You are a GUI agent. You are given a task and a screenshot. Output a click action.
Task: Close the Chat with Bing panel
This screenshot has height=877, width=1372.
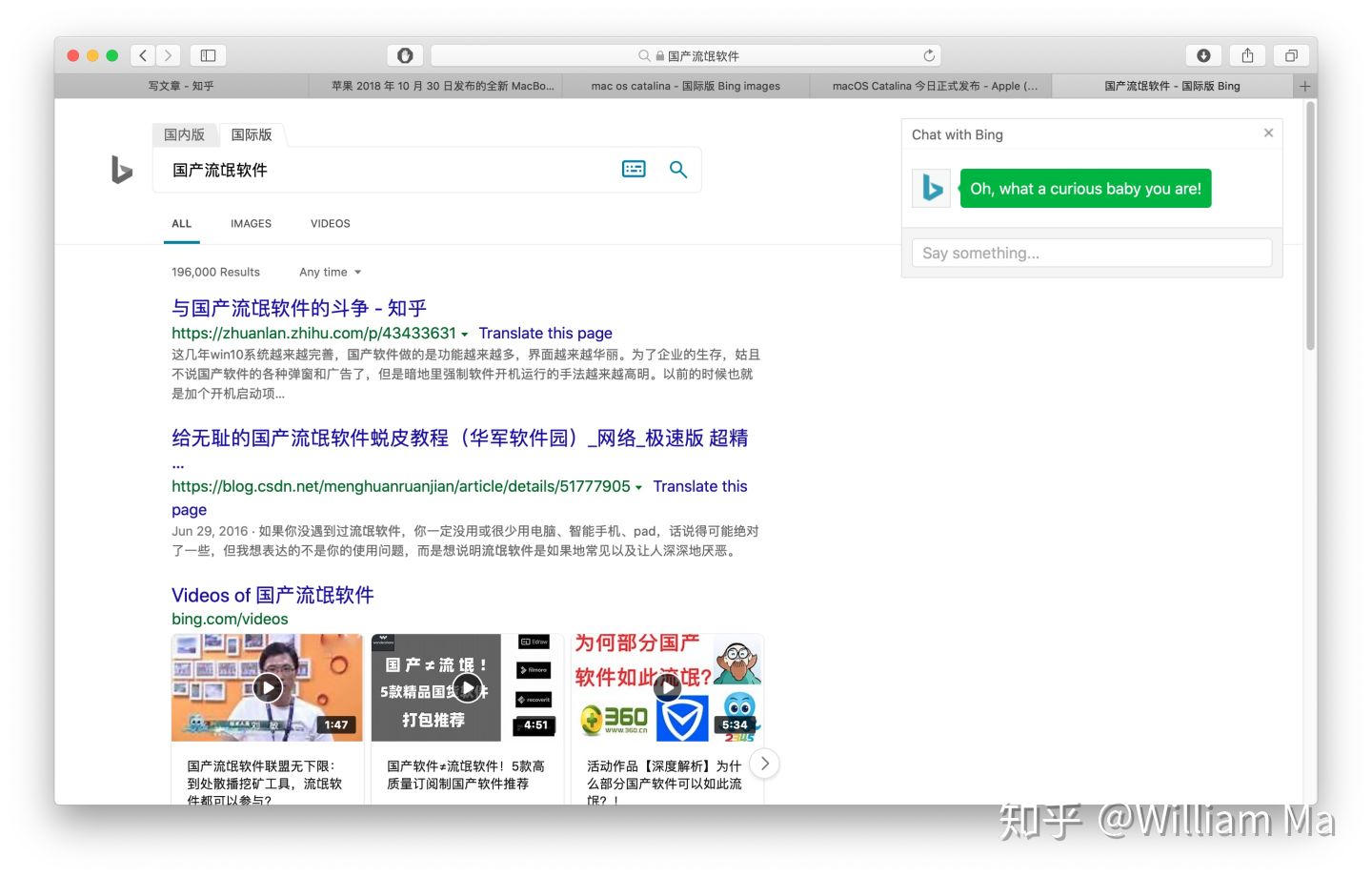coord(1268,133)
